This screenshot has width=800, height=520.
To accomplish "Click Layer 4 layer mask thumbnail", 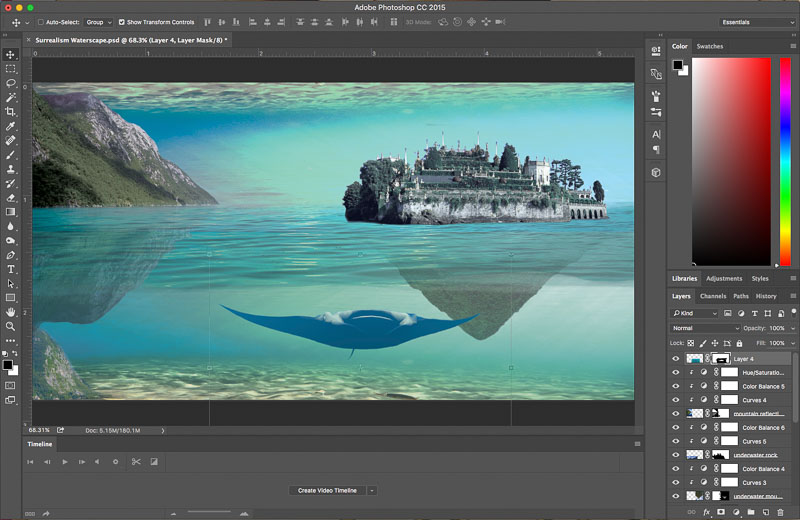I will [x=721, y=359].
